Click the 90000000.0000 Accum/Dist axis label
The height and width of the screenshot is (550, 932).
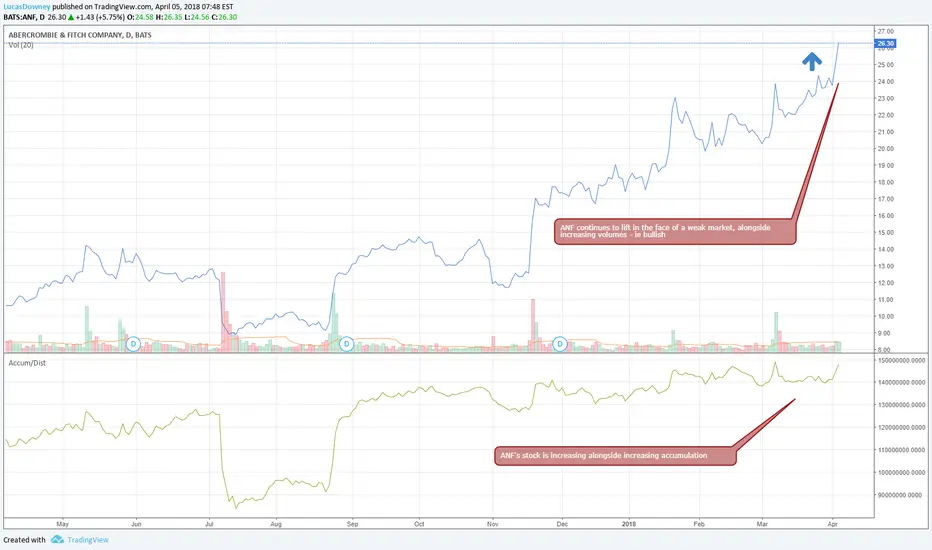tap(900, 495)
